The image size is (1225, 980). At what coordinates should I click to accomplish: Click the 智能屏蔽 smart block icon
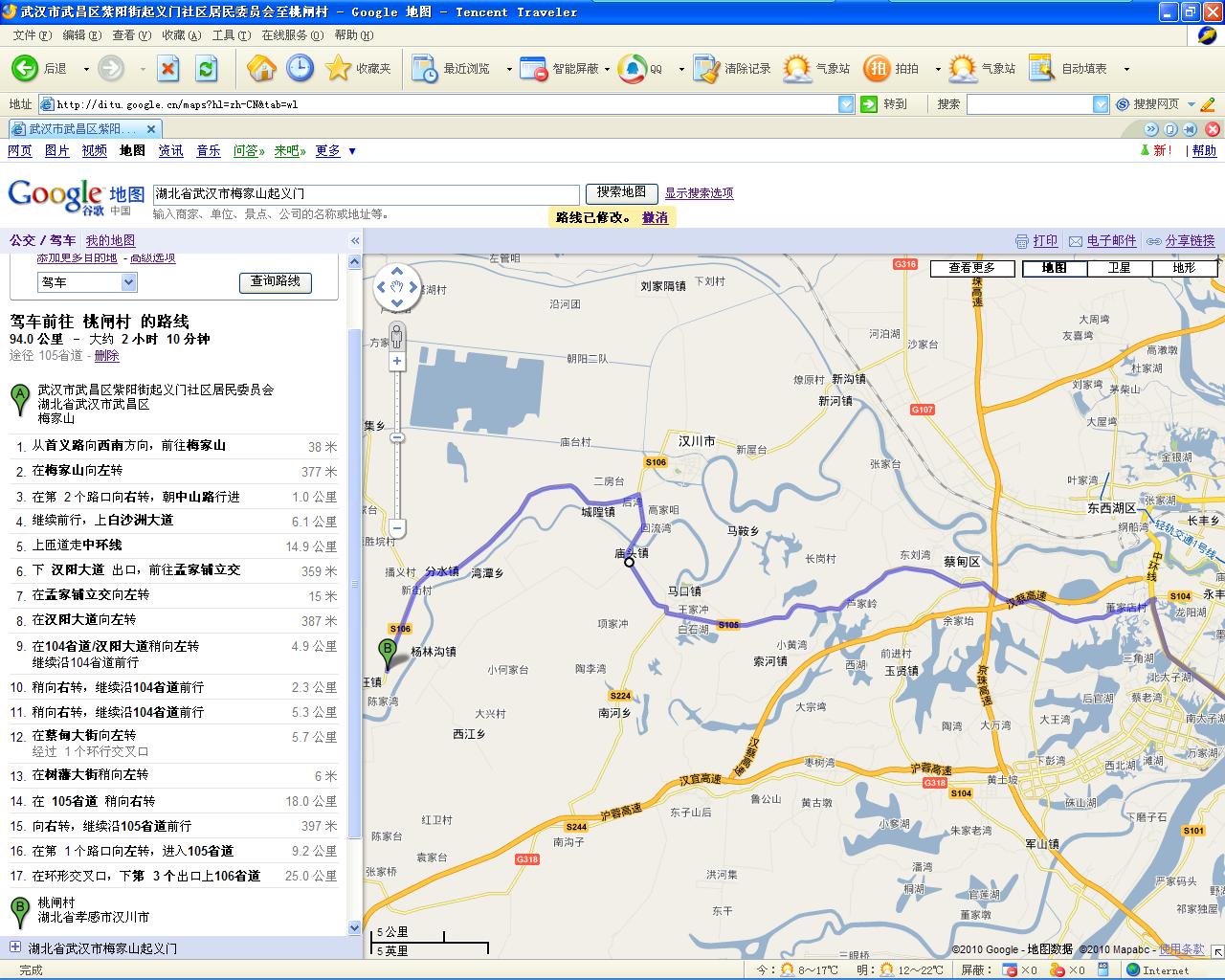tap(533, 68)
